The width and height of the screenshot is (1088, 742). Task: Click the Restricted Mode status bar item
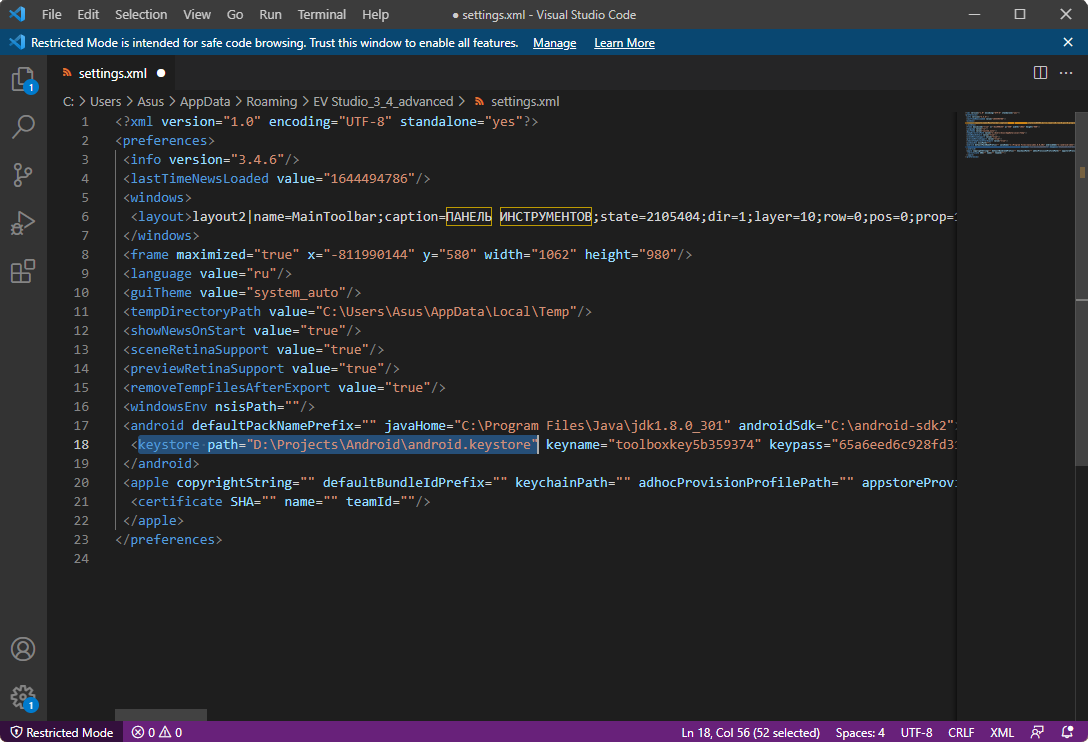62,732
